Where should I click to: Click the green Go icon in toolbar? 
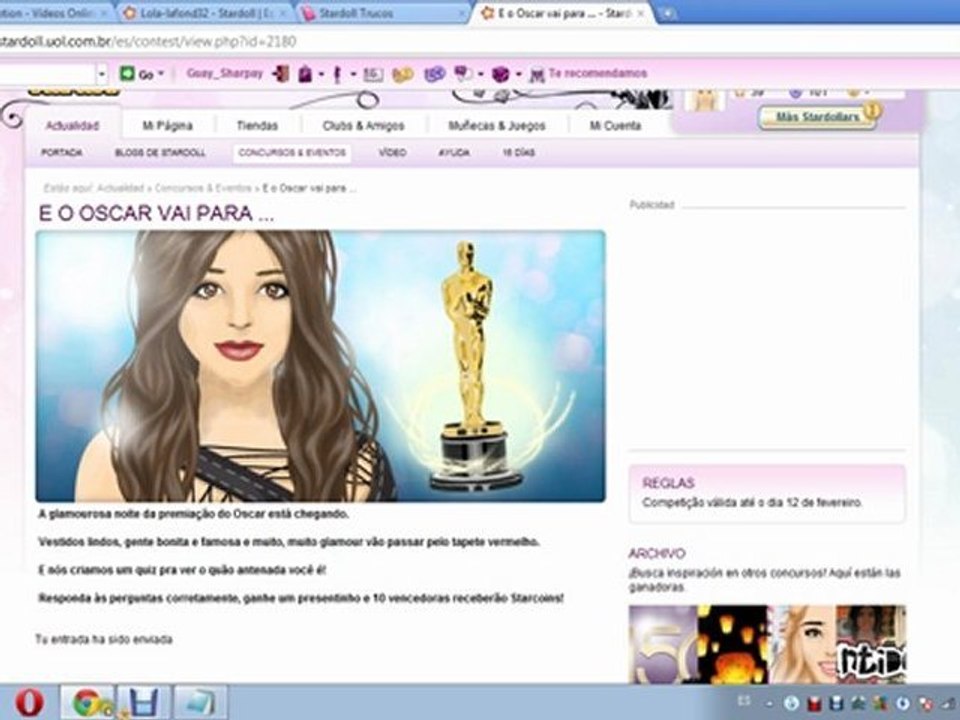pyautogui.click(x=127, y=73)
